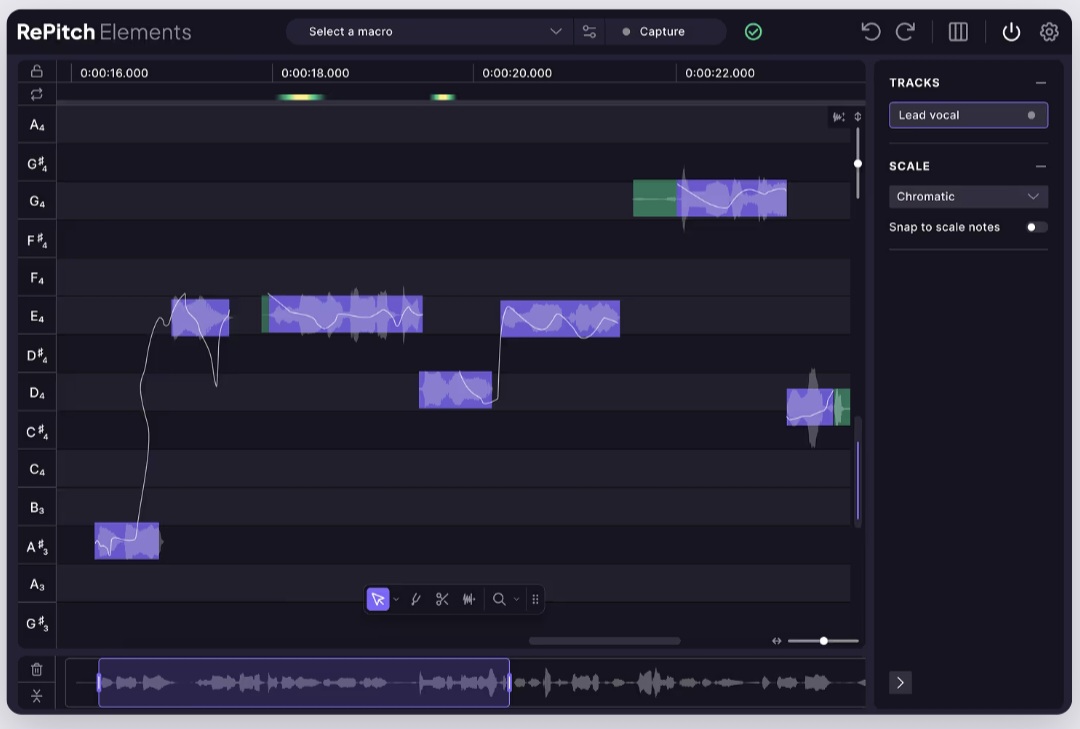Toggle the loop icon below the lock

pos(37,94)
